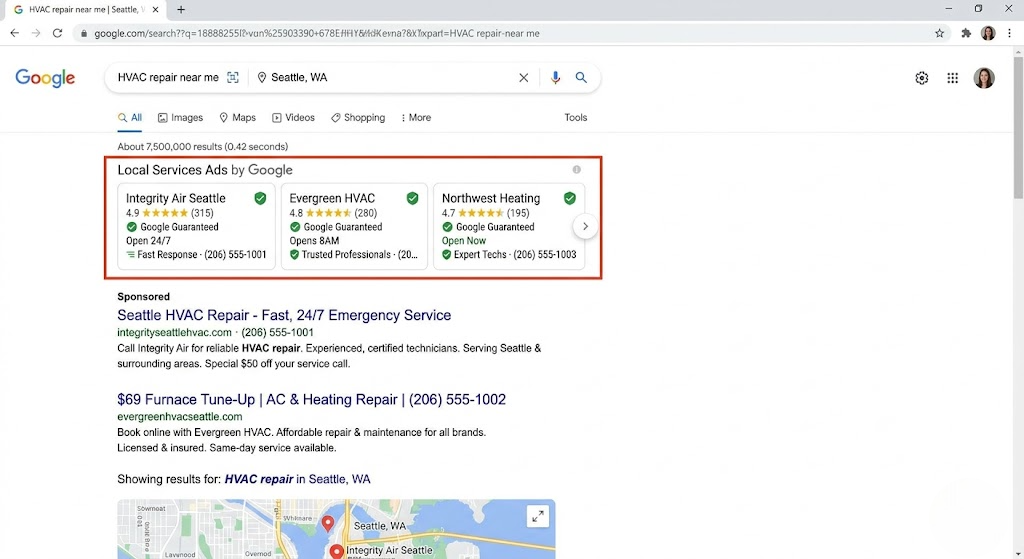Click the Opens 8AM text
This screenshot has height=559, width=1024.
314,241
